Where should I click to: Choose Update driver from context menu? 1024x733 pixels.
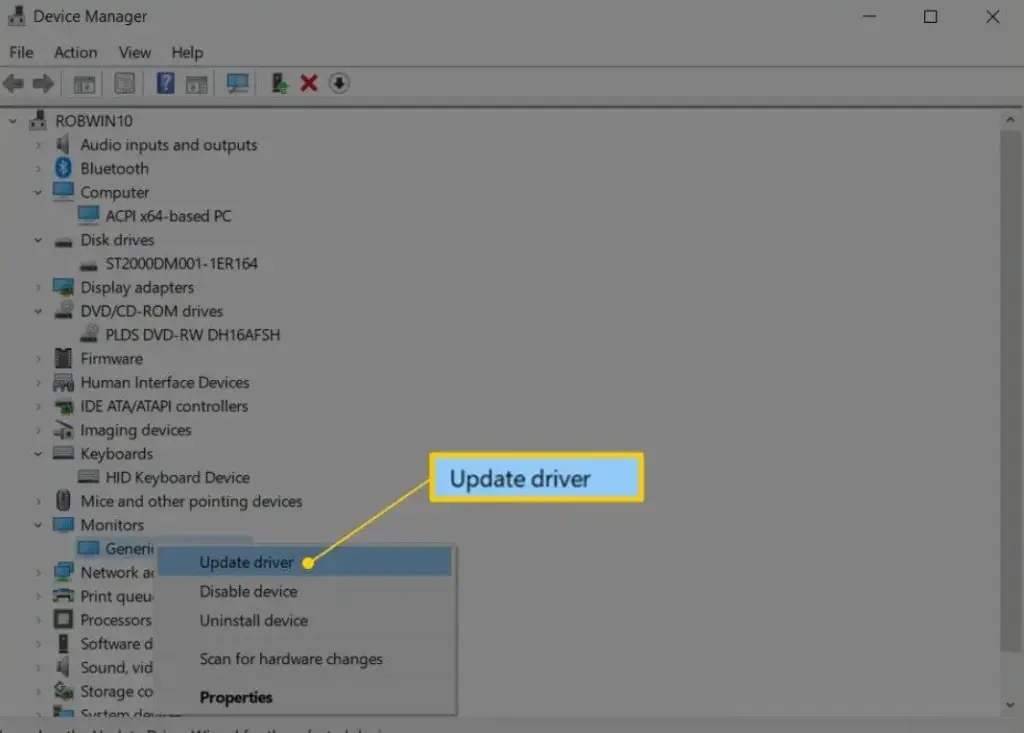(246, 562)
